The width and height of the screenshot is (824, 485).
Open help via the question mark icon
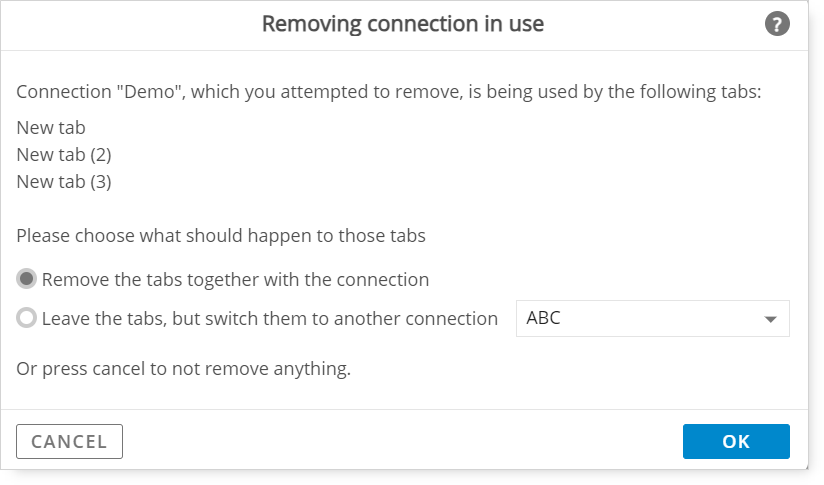click(x=777, y=24)
